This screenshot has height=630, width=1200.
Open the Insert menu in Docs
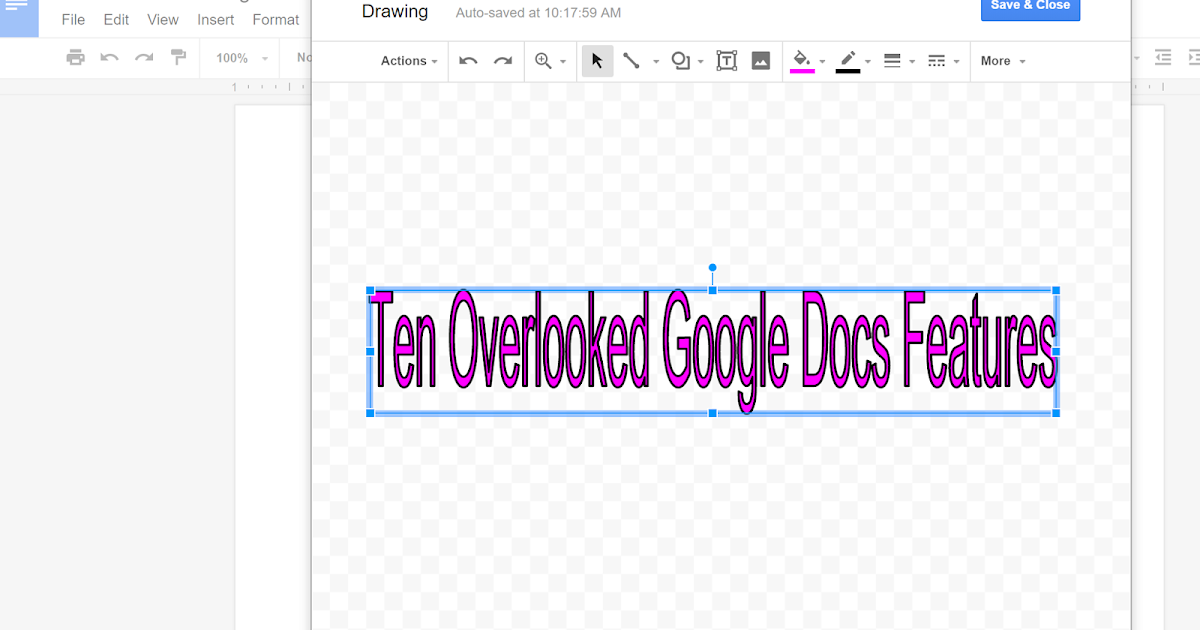(x=216, y=19)
